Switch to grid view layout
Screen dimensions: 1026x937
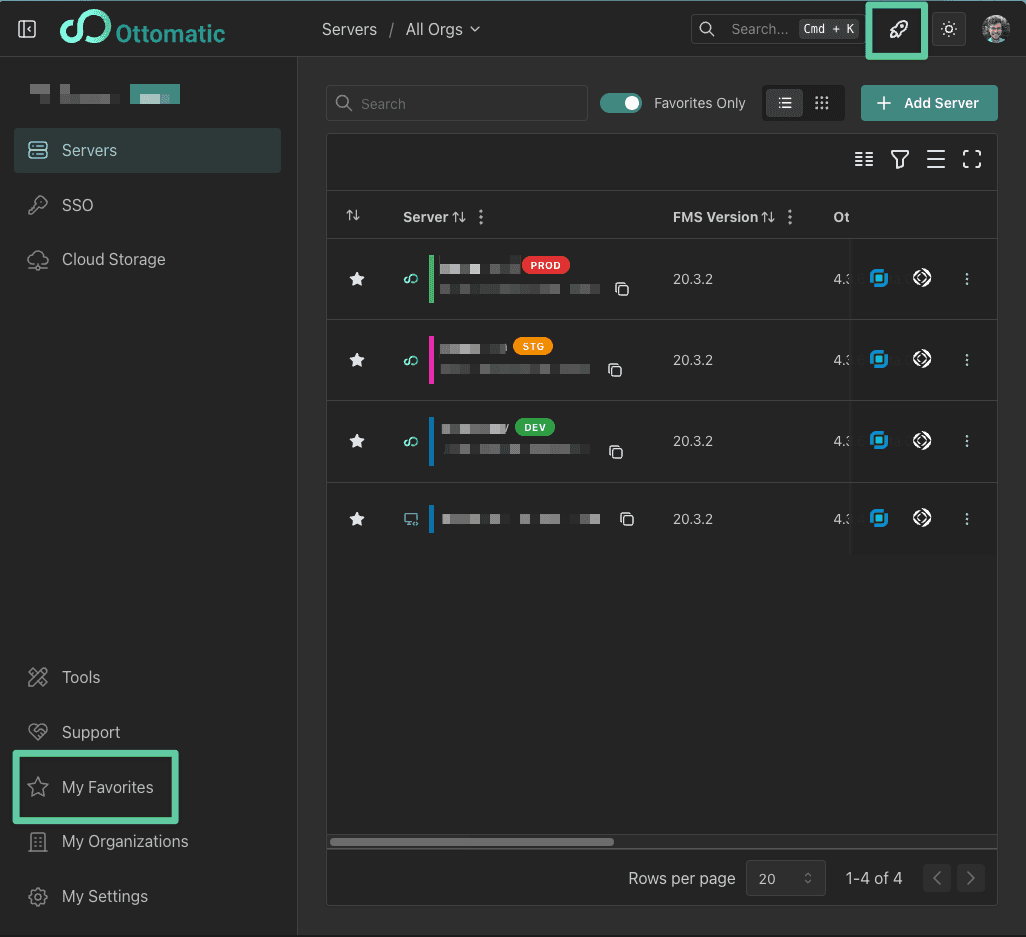822,103
